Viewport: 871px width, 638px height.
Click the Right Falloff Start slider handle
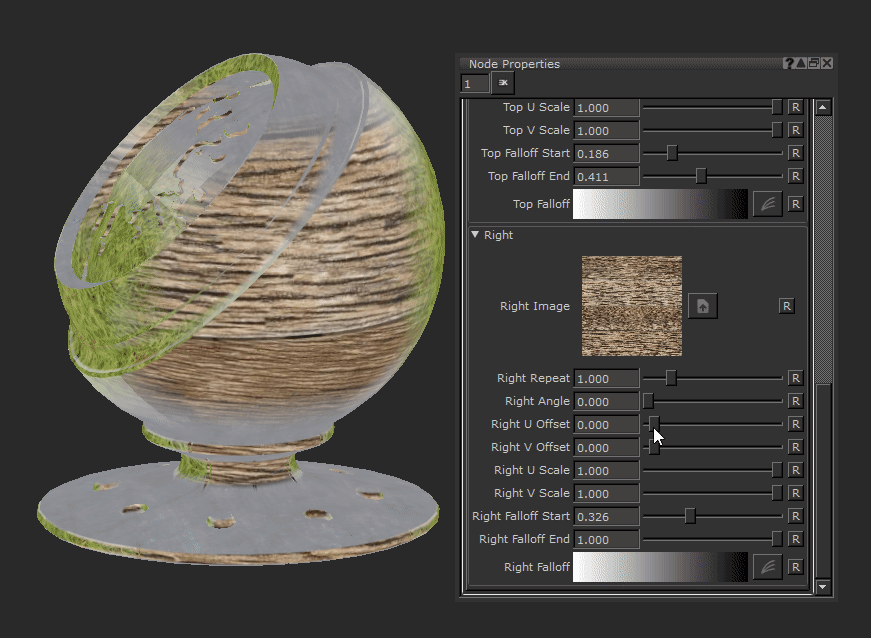689,516
